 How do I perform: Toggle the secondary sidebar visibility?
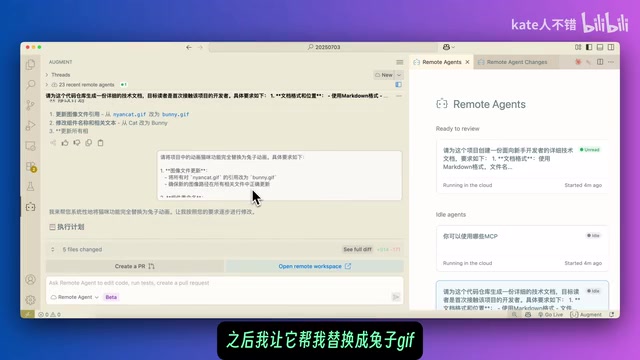(x=611, y=47)
